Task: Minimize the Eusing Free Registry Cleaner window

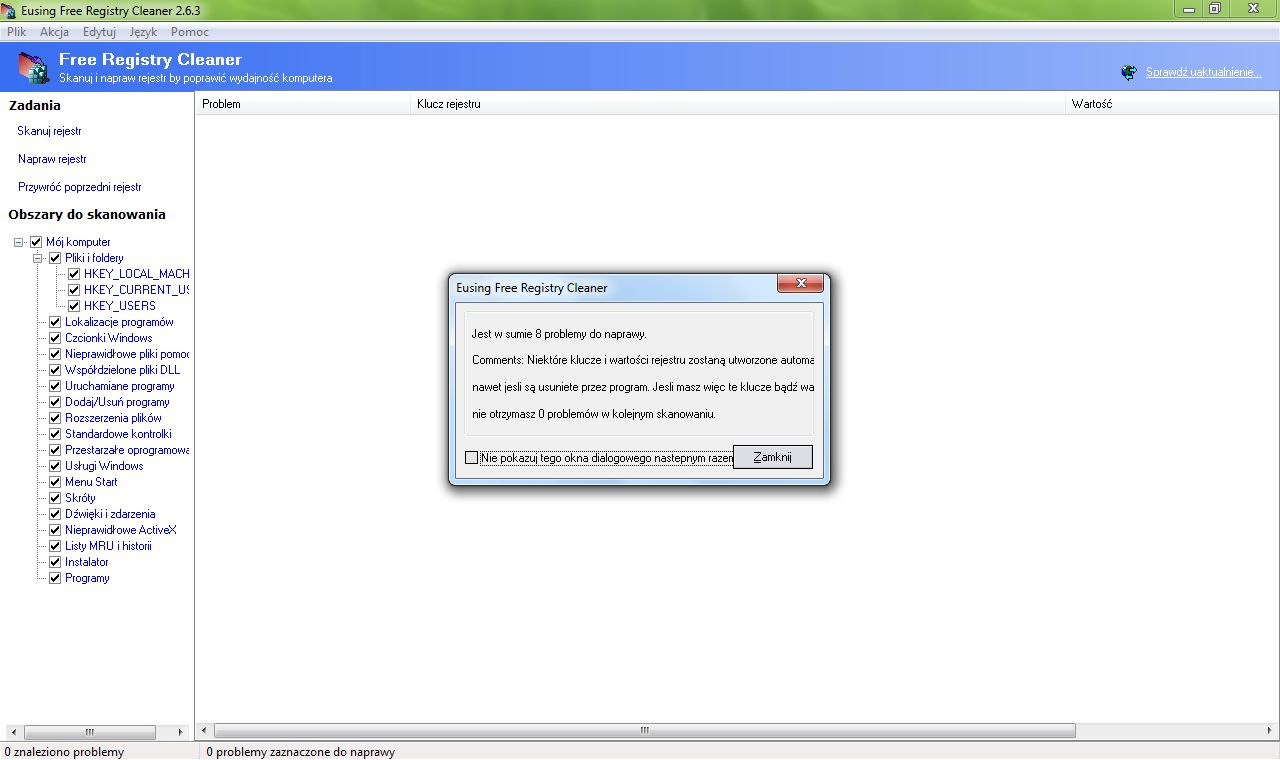Action: [1190, 8]
